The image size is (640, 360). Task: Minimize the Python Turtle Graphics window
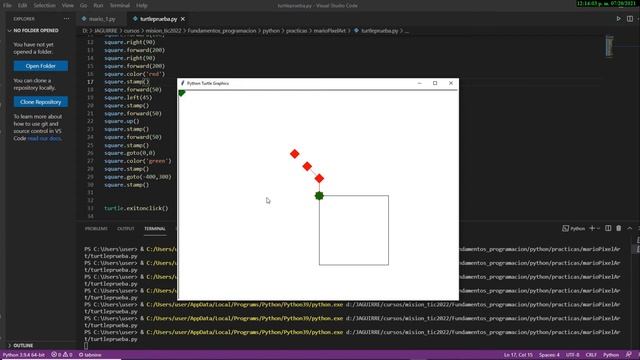click(x=419, y=83)
